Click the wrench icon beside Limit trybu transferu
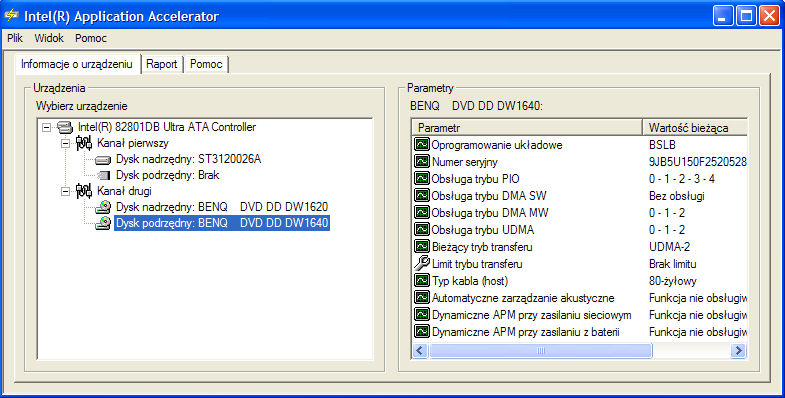 (x=422, y=263)
